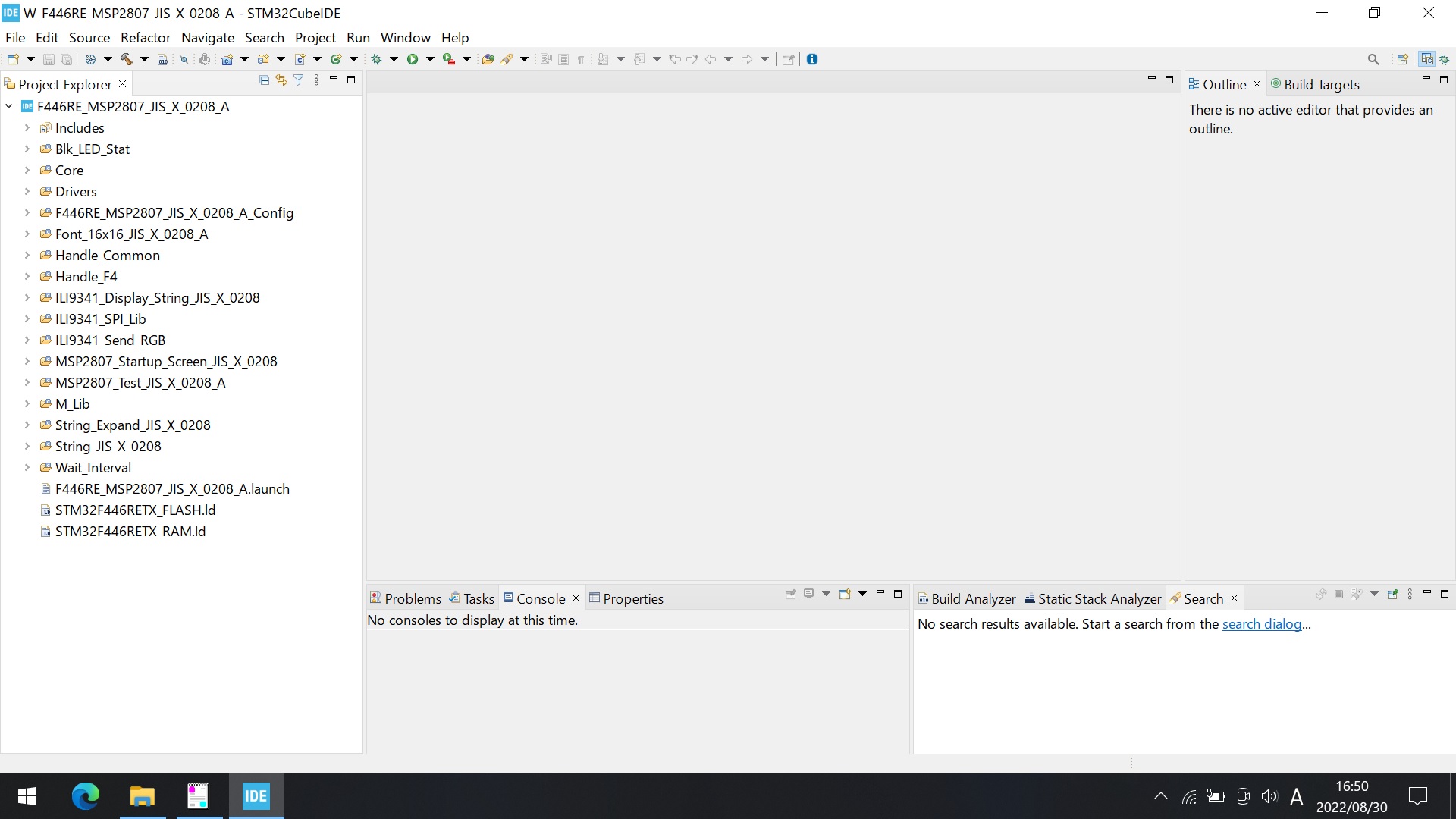Open Search view menu three dots
The height and width of the screenshot is (819, 1456).
(1410, 595)
